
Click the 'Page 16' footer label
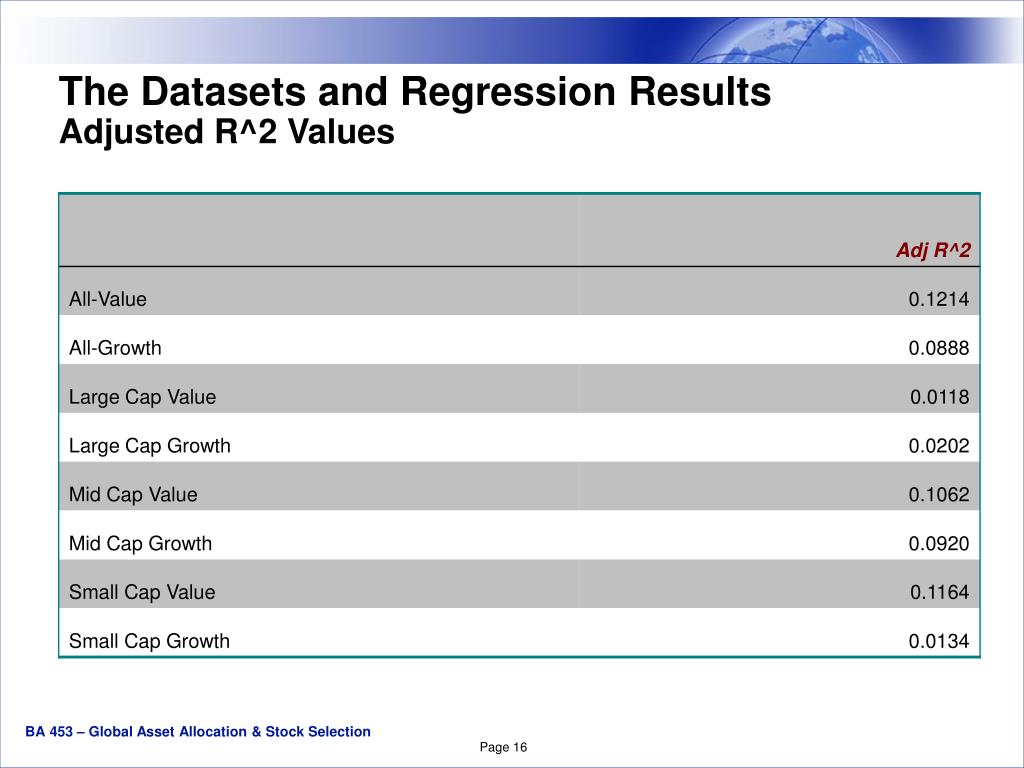503,747
